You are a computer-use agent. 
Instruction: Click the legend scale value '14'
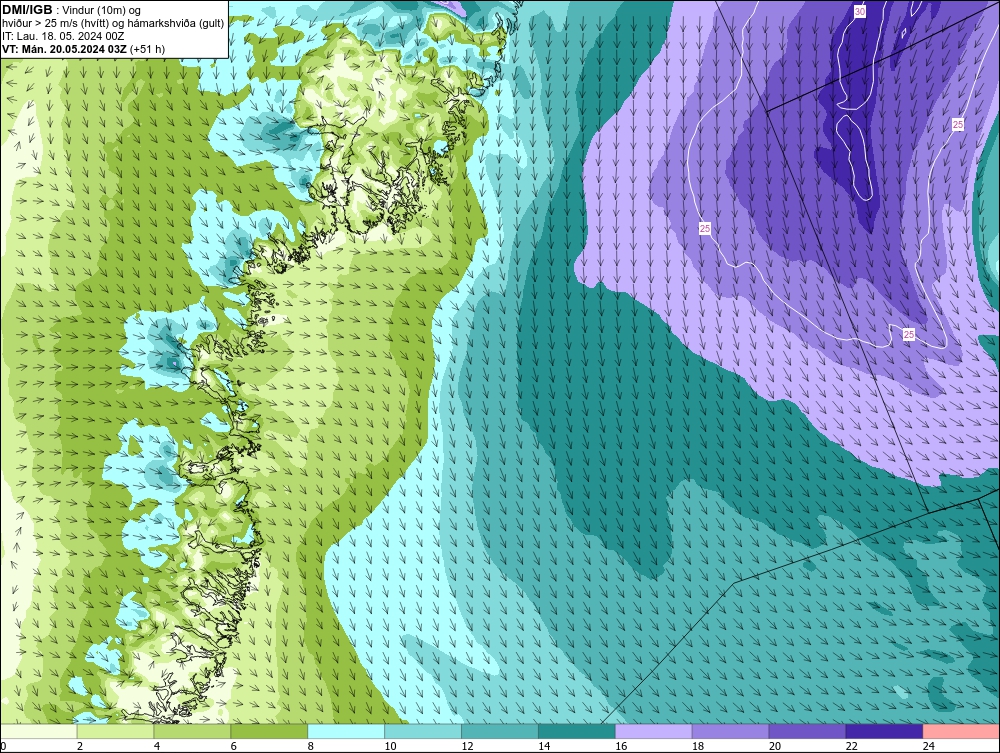pyautogui.click(x=544, y=746)
